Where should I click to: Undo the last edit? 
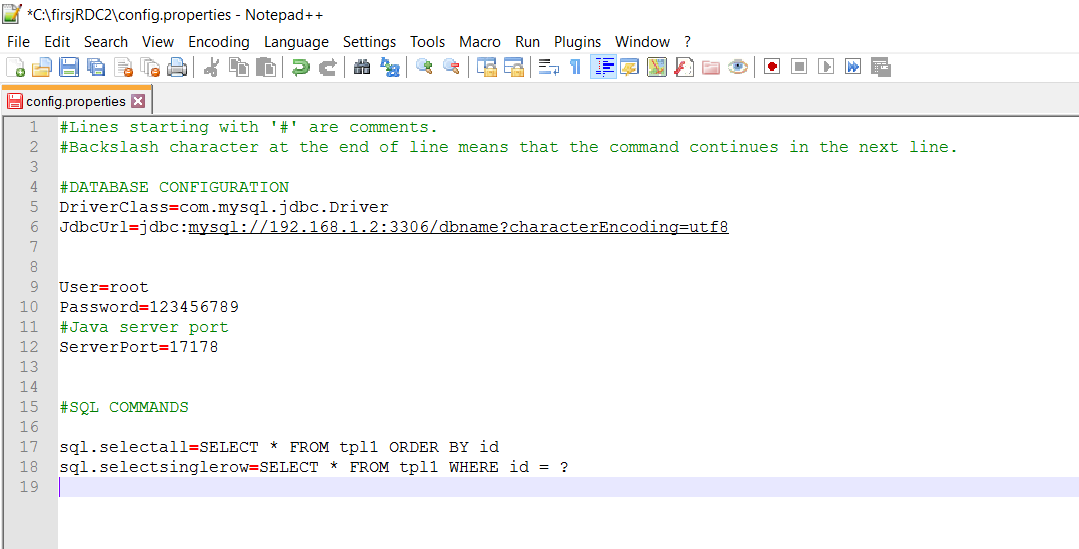pos(300,67)
